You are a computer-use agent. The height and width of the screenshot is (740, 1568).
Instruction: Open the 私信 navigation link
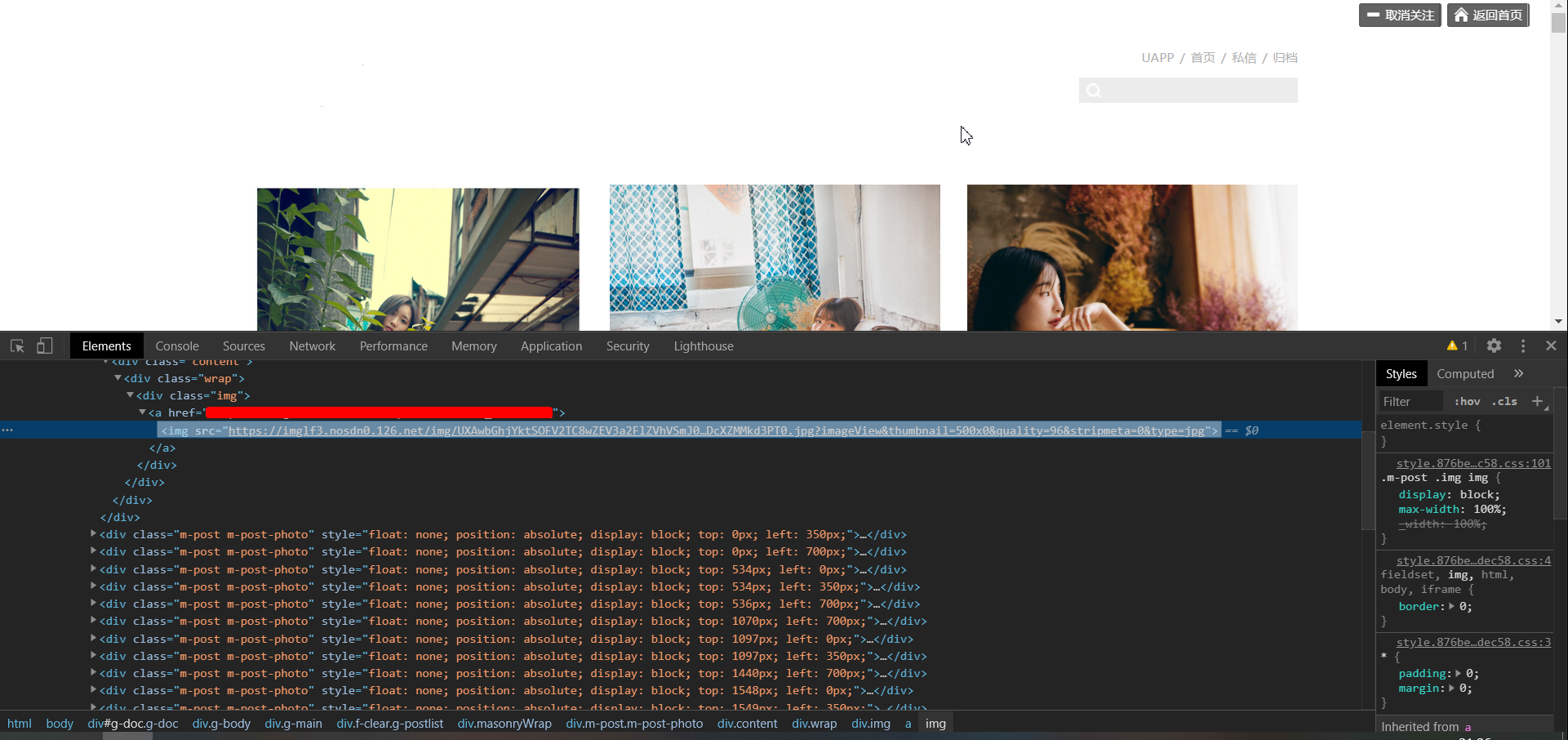[1244, 58]
